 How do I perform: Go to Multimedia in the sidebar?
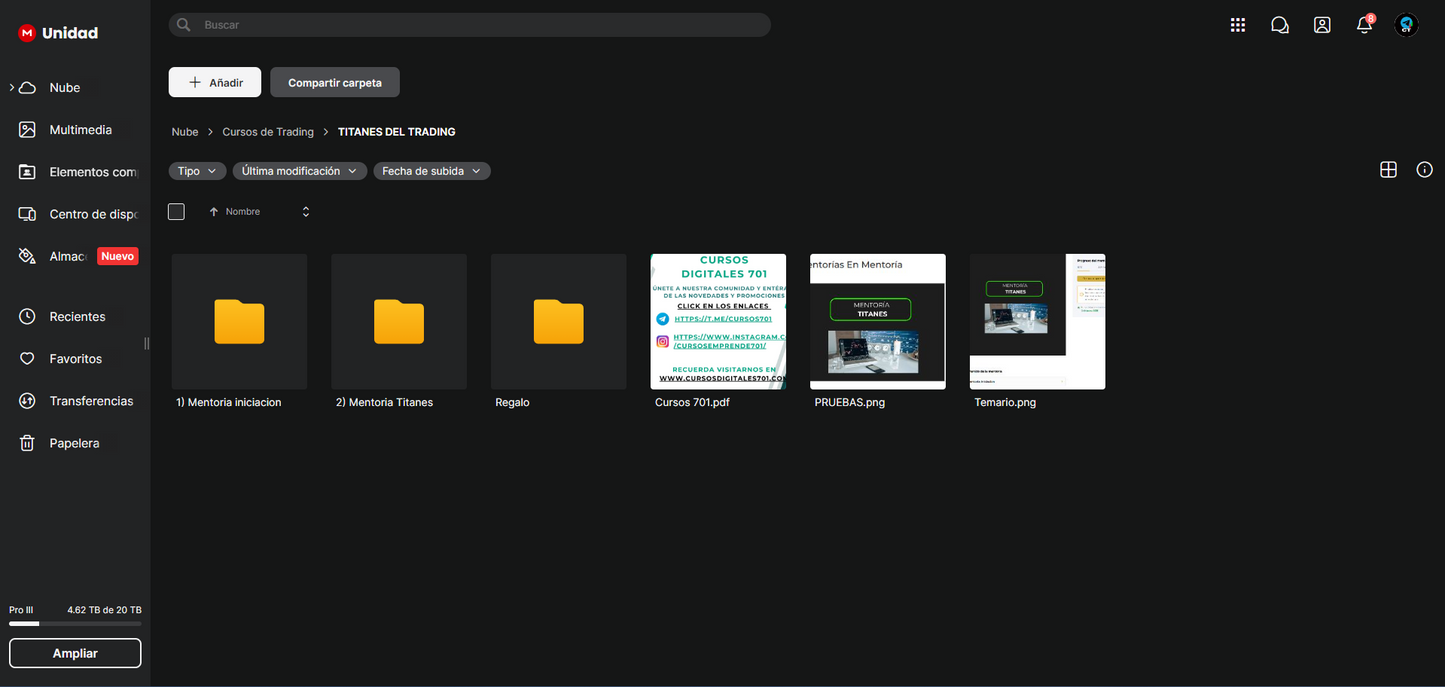coord(80,130)
